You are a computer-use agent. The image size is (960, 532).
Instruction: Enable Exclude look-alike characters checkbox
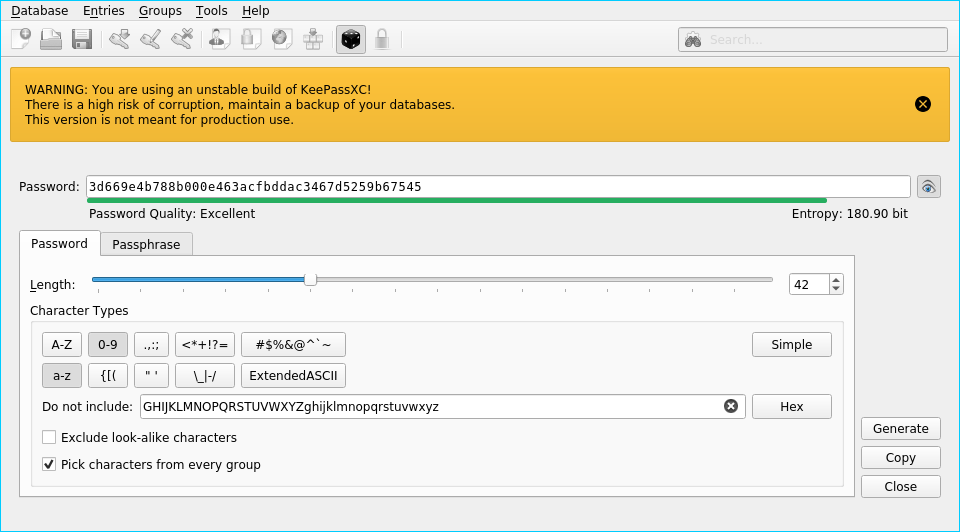pyautogui.click(x=49, y=437)
